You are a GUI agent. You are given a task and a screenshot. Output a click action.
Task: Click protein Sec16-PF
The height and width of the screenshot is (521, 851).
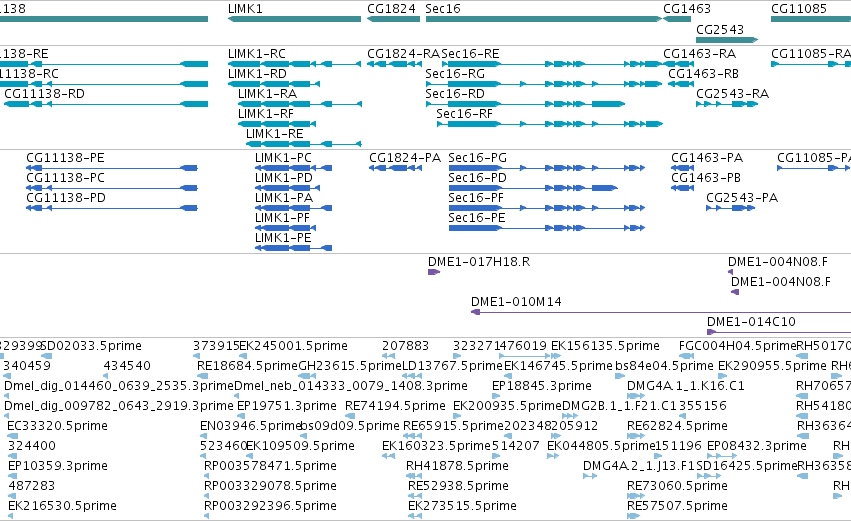476,198
